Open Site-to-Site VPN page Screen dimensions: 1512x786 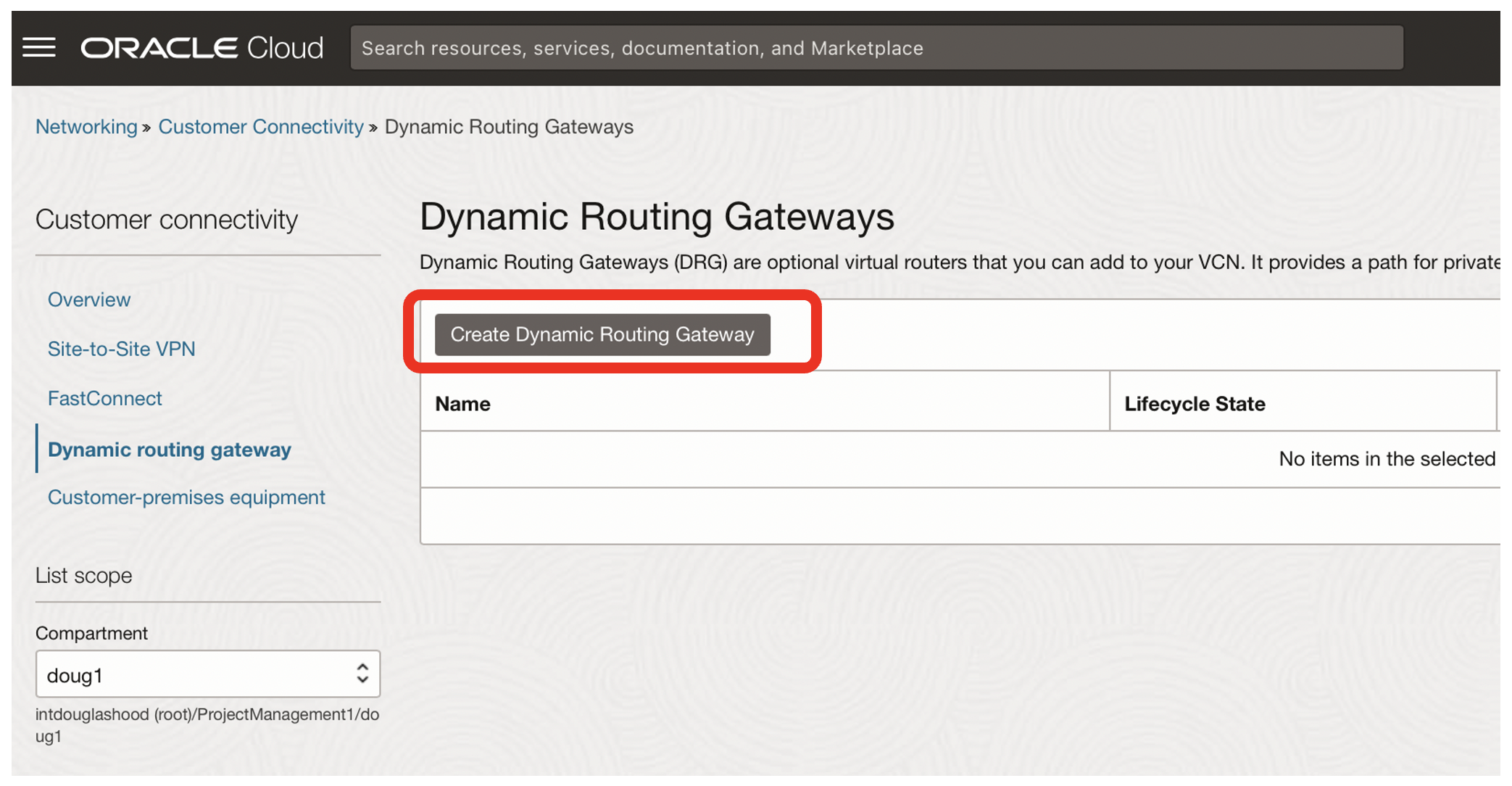coord(121,349)
